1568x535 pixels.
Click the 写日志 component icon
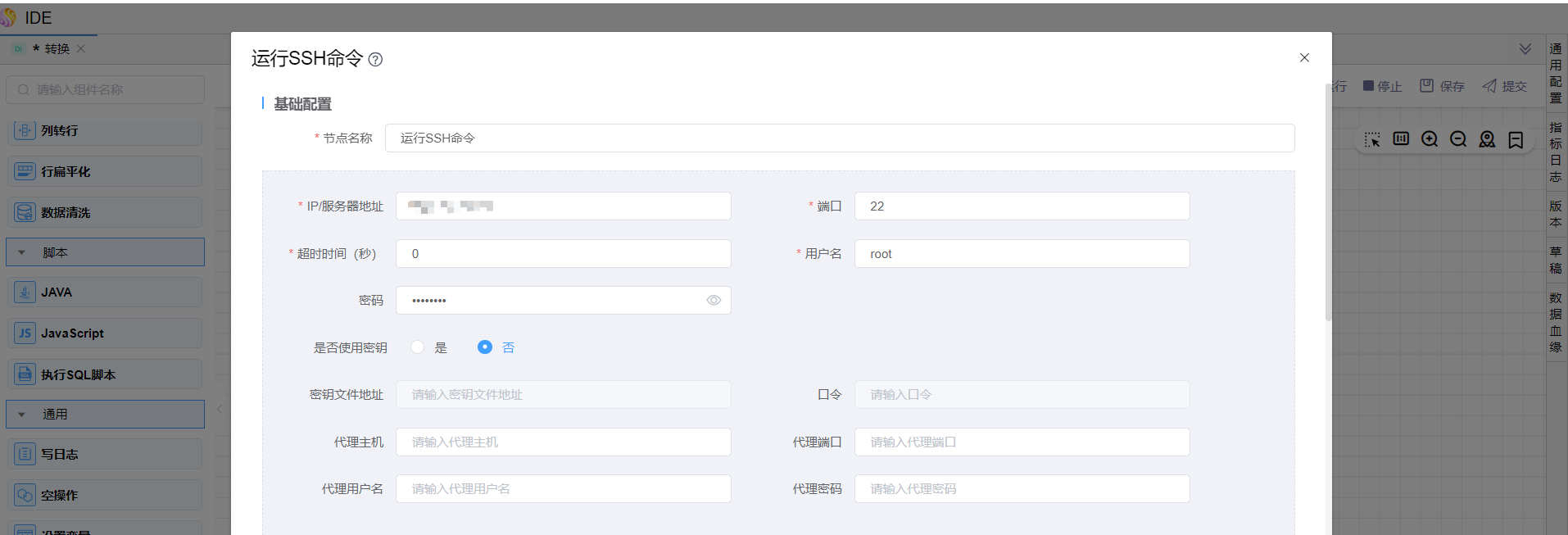(25, 454)
